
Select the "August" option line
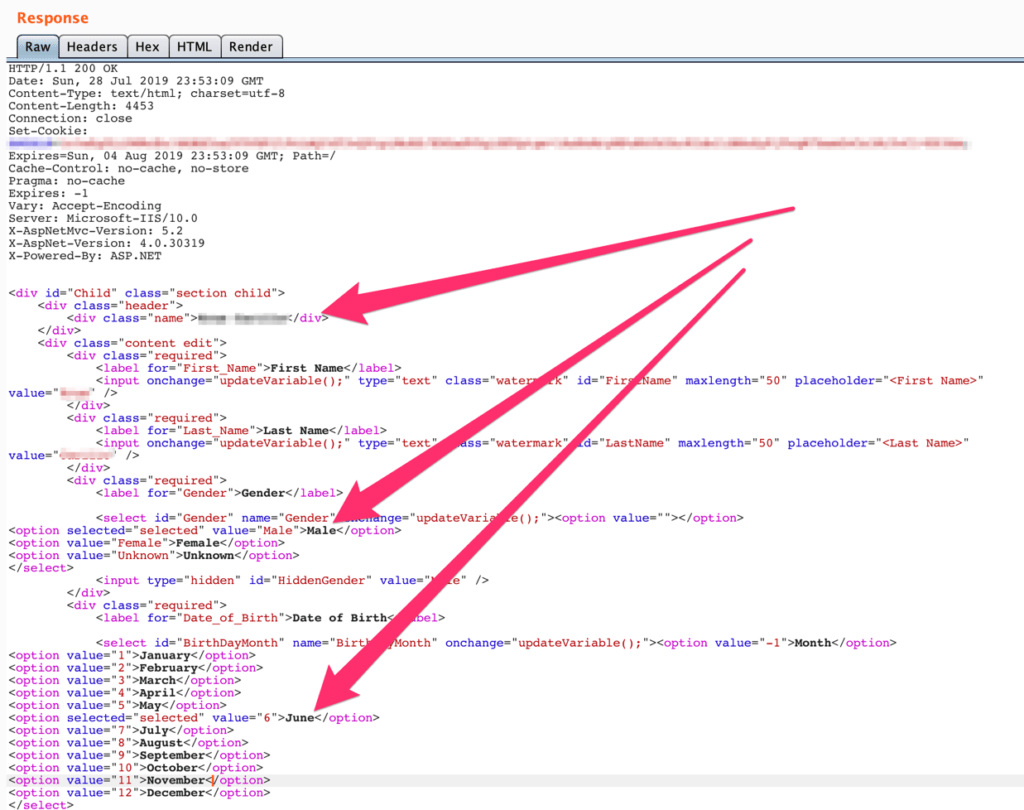point(129,743)
